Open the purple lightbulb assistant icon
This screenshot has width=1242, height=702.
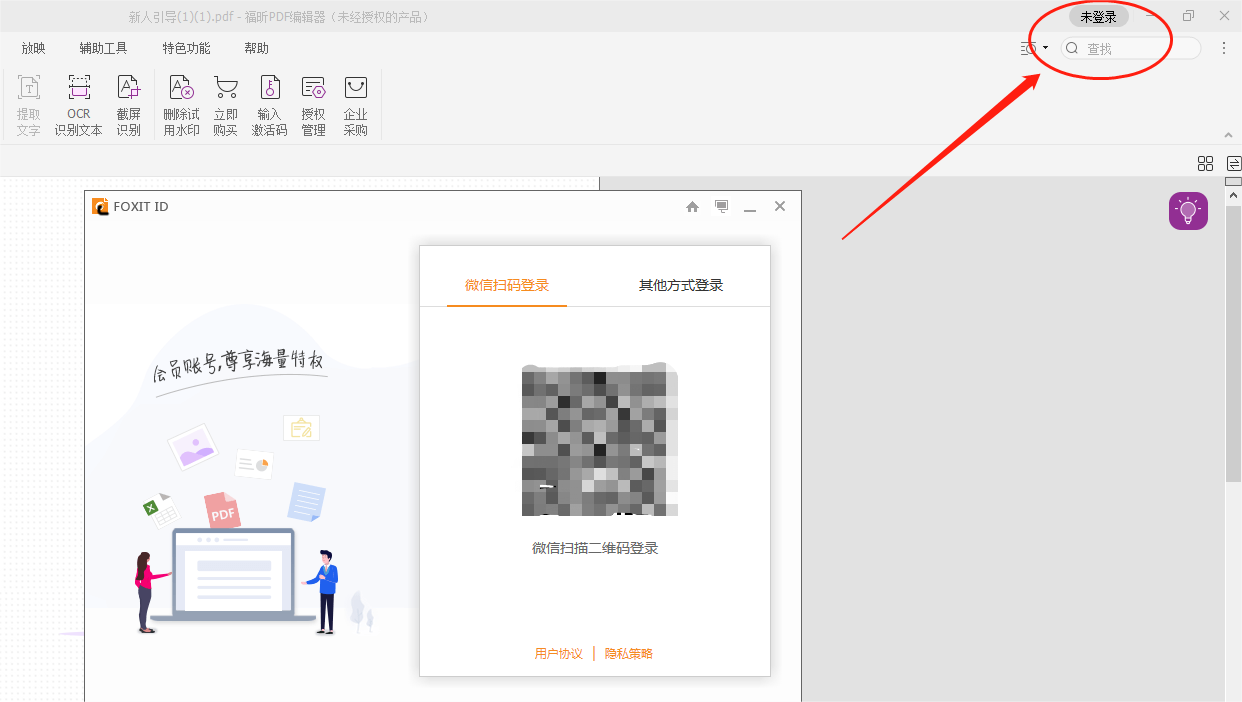(1188, 210)
